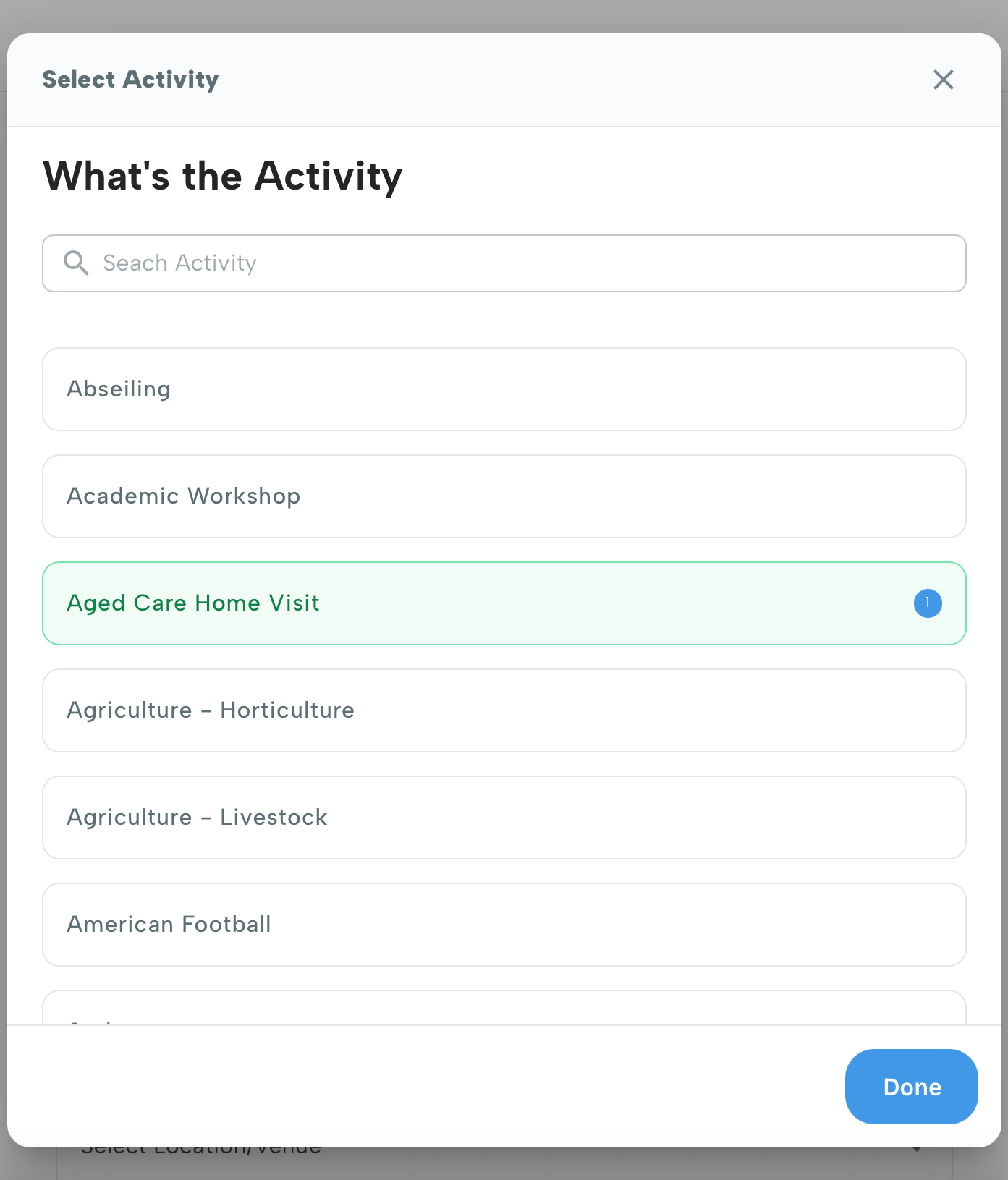Click the magnifier search icon
The height and width of the screenshot is (1180, 1008).
tap(76, 263)
